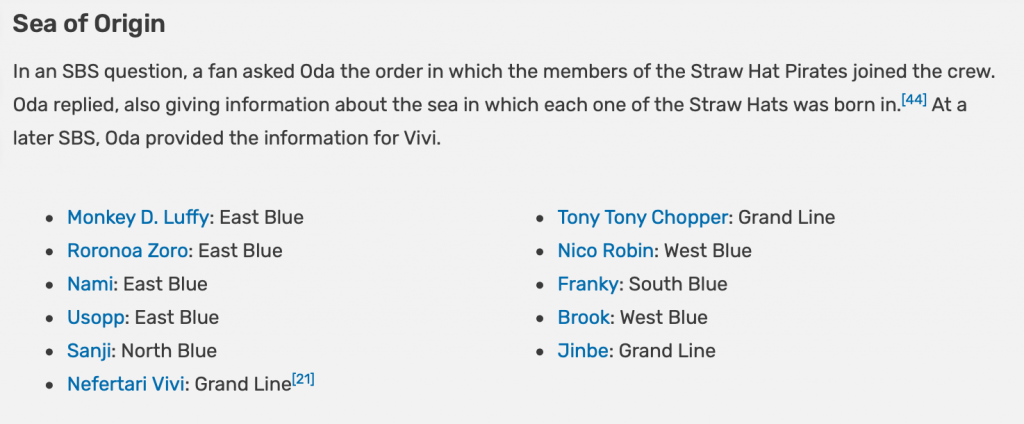Image resolution: width=1024 pixels, height=424 pixels.
Task: Follow the Nico Robin link
Action: (605, 251)
